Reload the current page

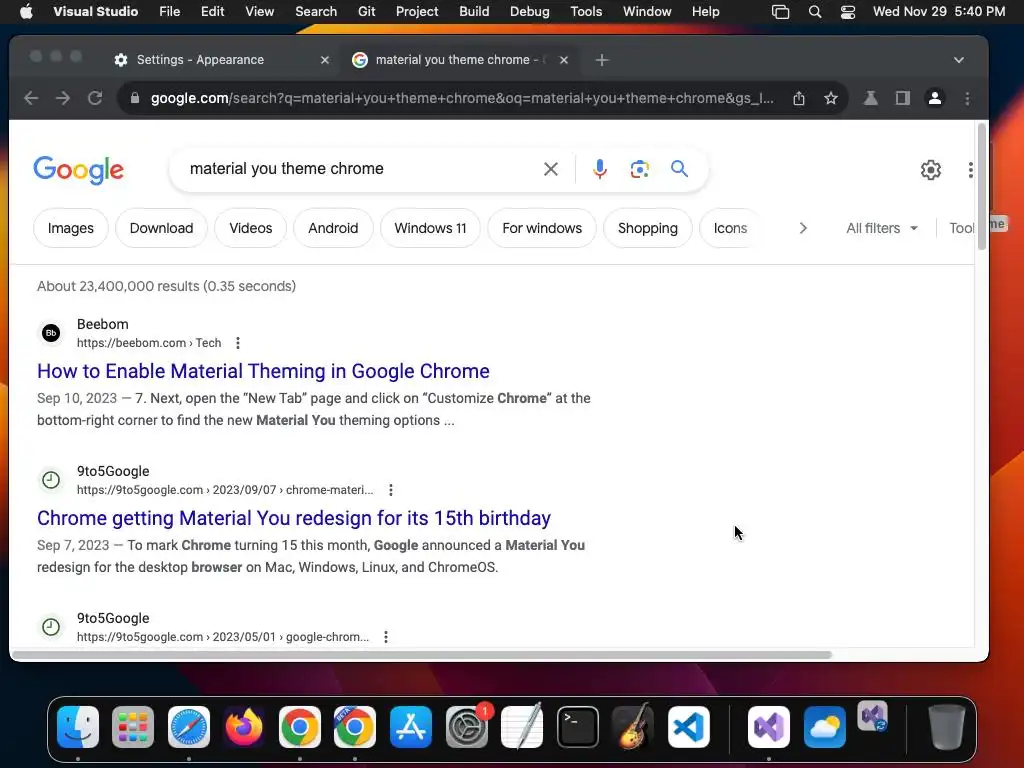click(x=95, y=98)
